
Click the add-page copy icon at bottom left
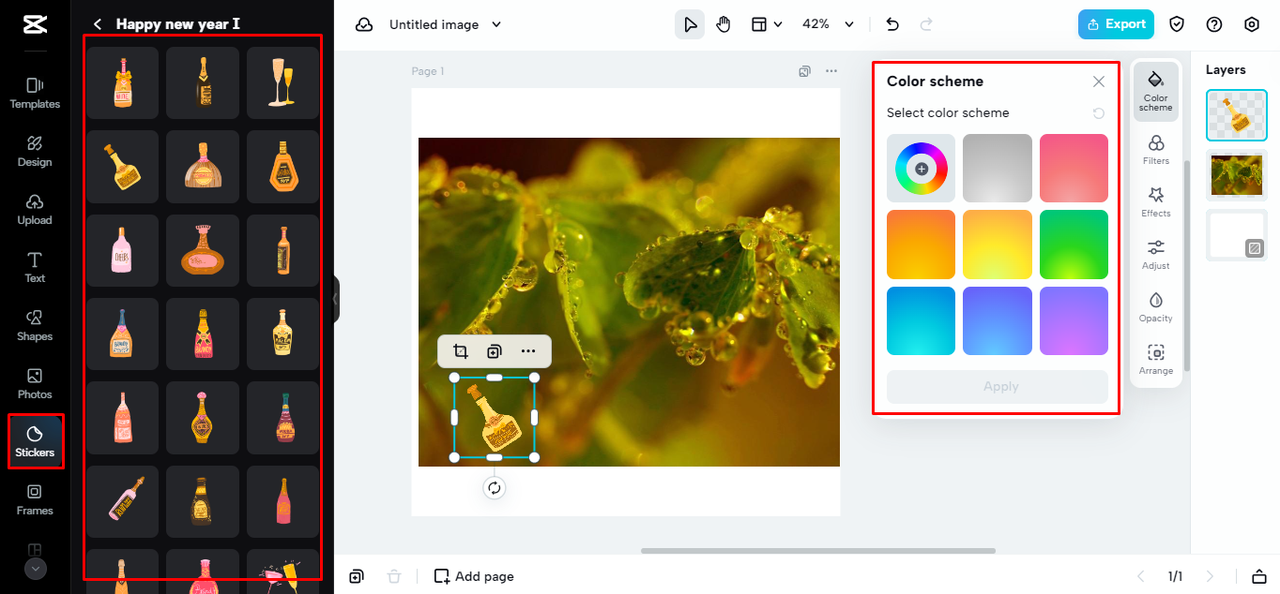coord(357,576)
